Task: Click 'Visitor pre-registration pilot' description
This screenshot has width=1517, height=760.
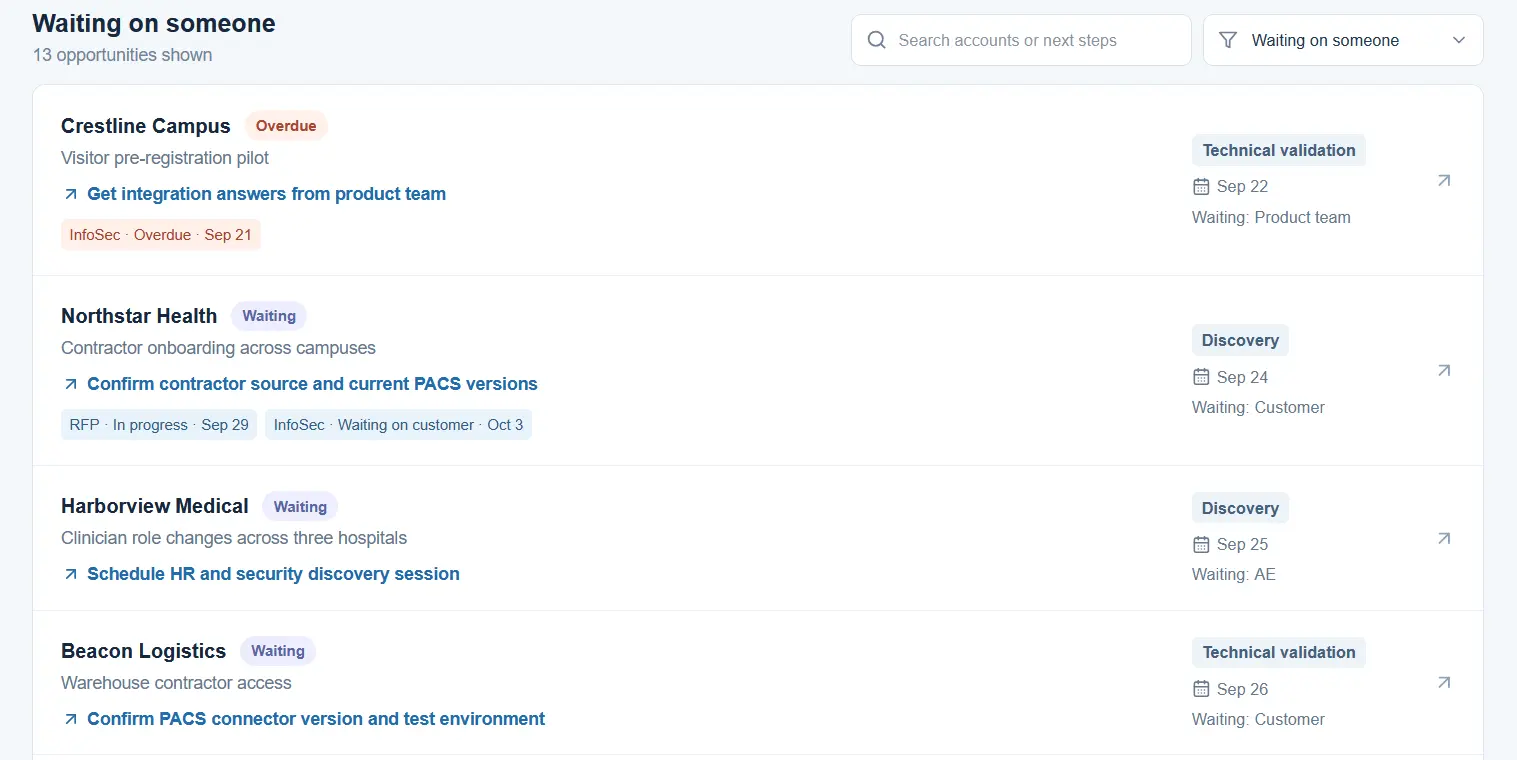Action: click(165, 158)
